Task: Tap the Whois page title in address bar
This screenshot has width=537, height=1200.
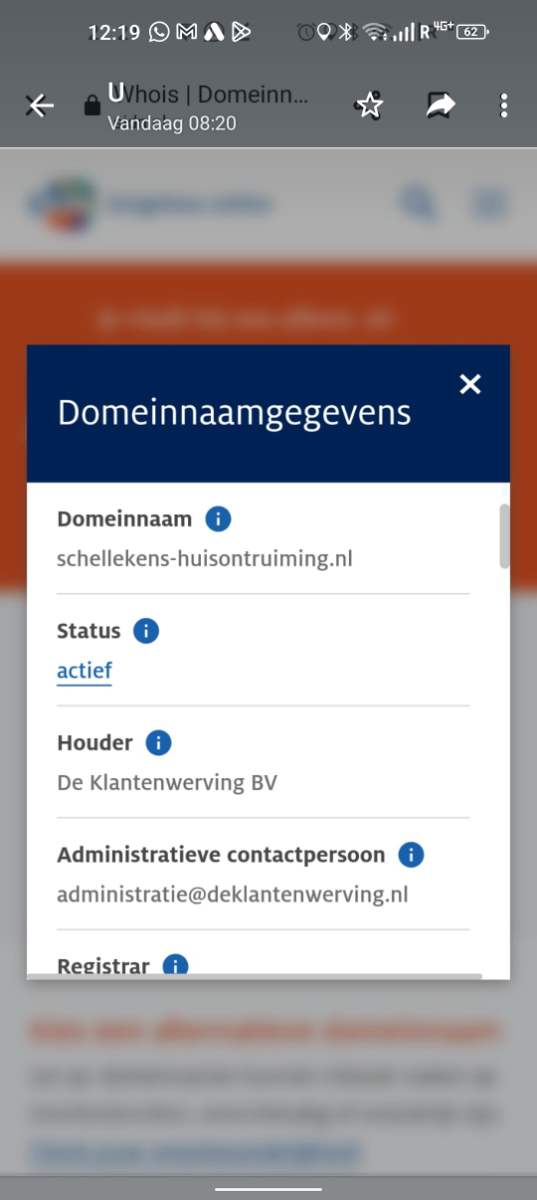Action: pos(208,95)
